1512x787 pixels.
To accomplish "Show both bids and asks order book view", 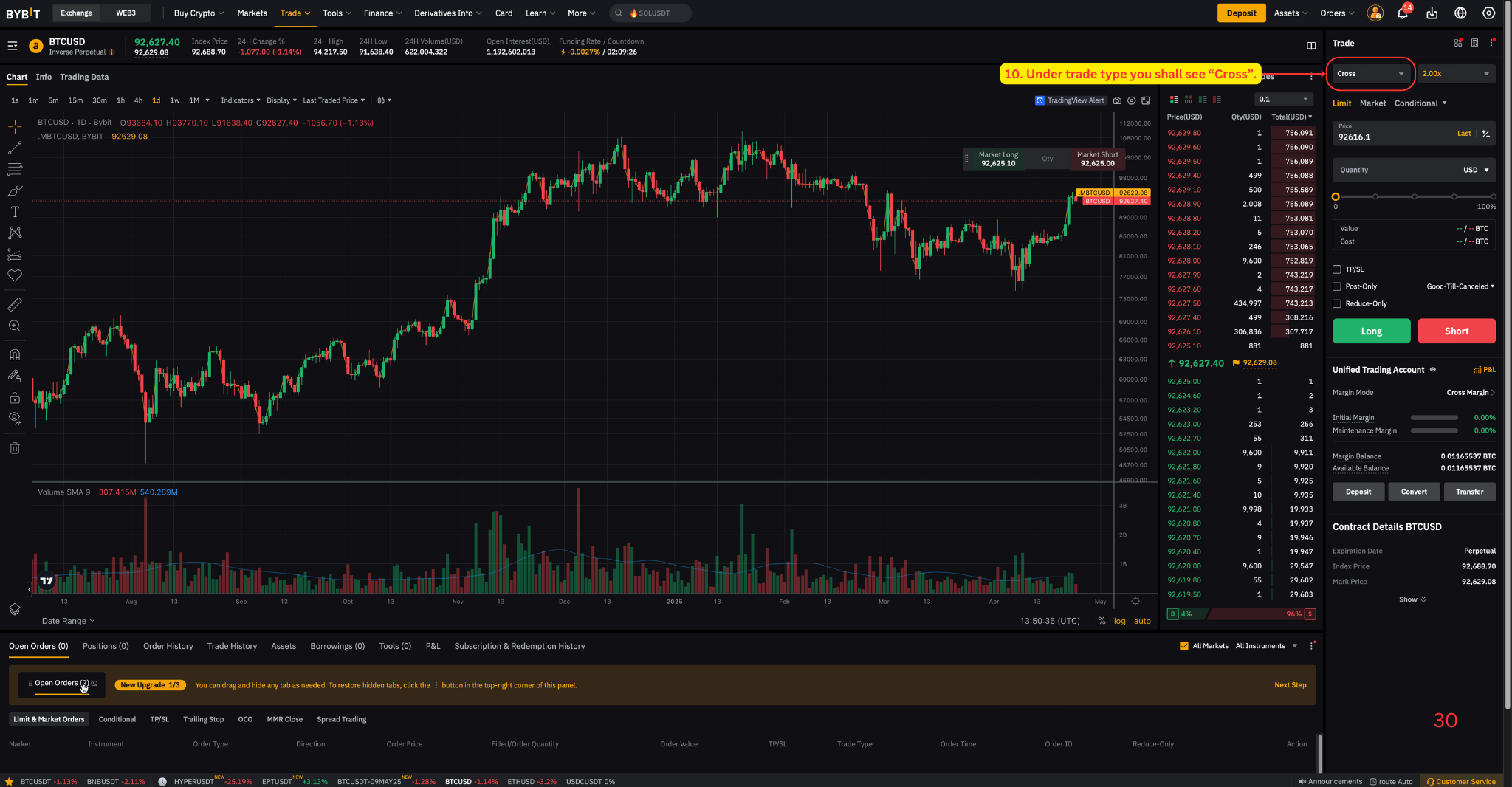I will click(1174, 100).
